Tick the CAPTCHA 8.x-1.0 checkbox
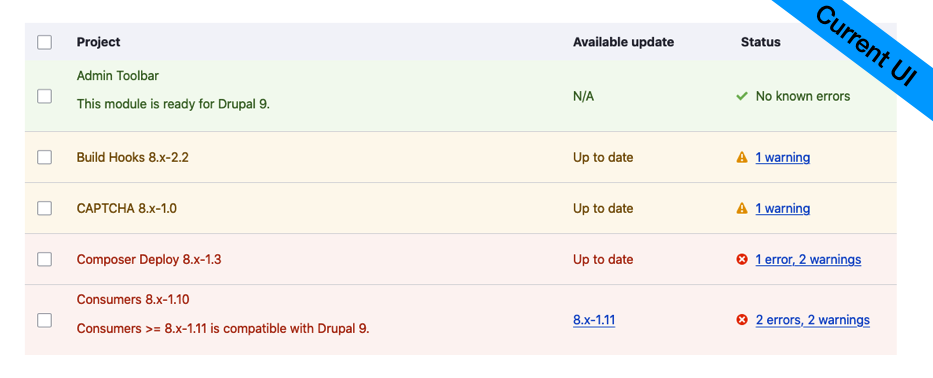 tap(45, 208)
